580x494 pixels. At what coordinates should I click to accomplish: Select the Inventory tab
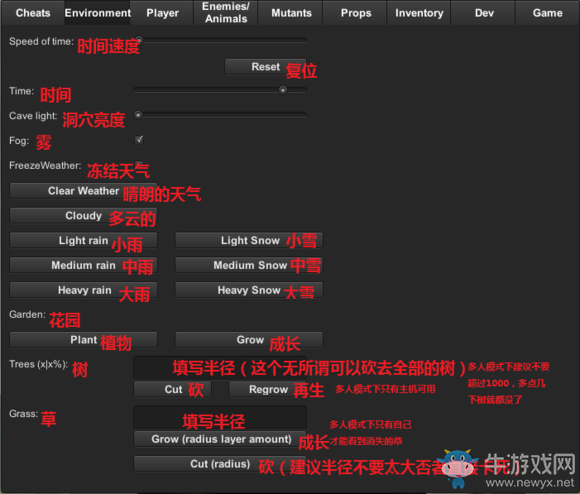[x=419, y=13]
